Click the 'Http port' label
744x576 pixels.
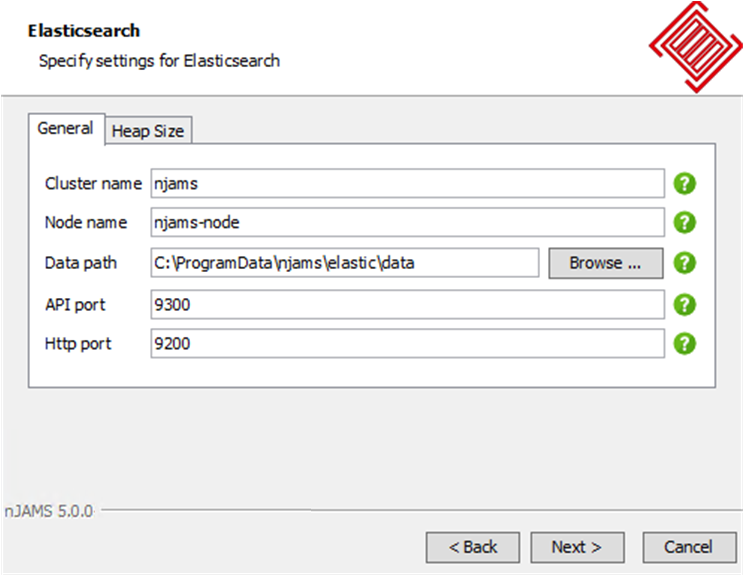click(78, 344)
